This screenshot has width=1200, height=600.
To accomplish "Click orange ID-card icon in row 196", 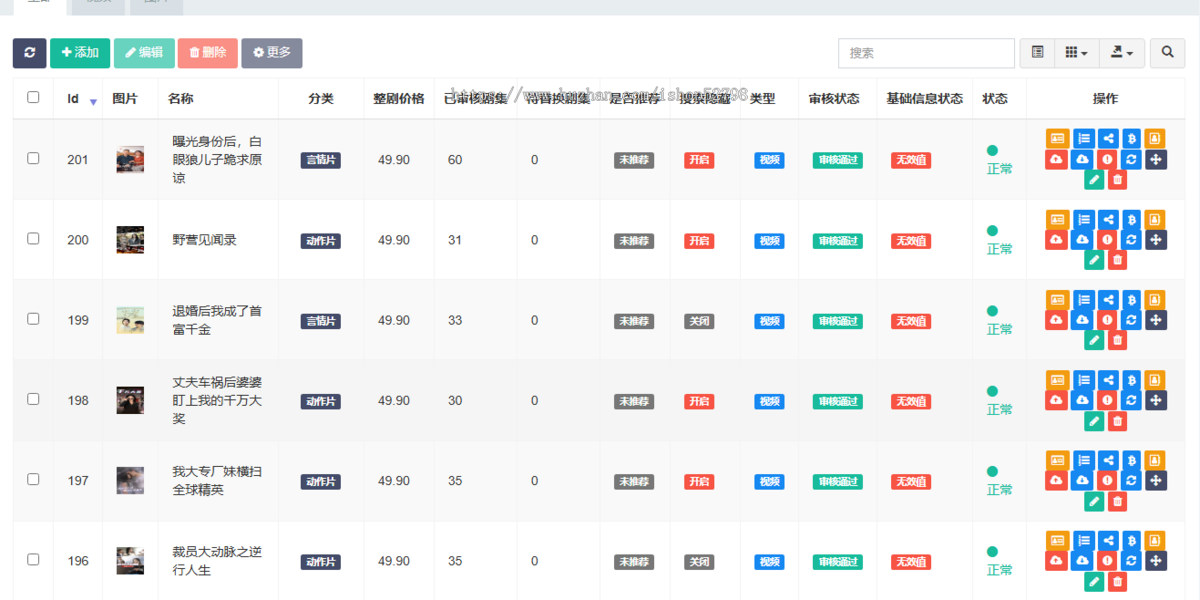I will (x=1057, y=539).
